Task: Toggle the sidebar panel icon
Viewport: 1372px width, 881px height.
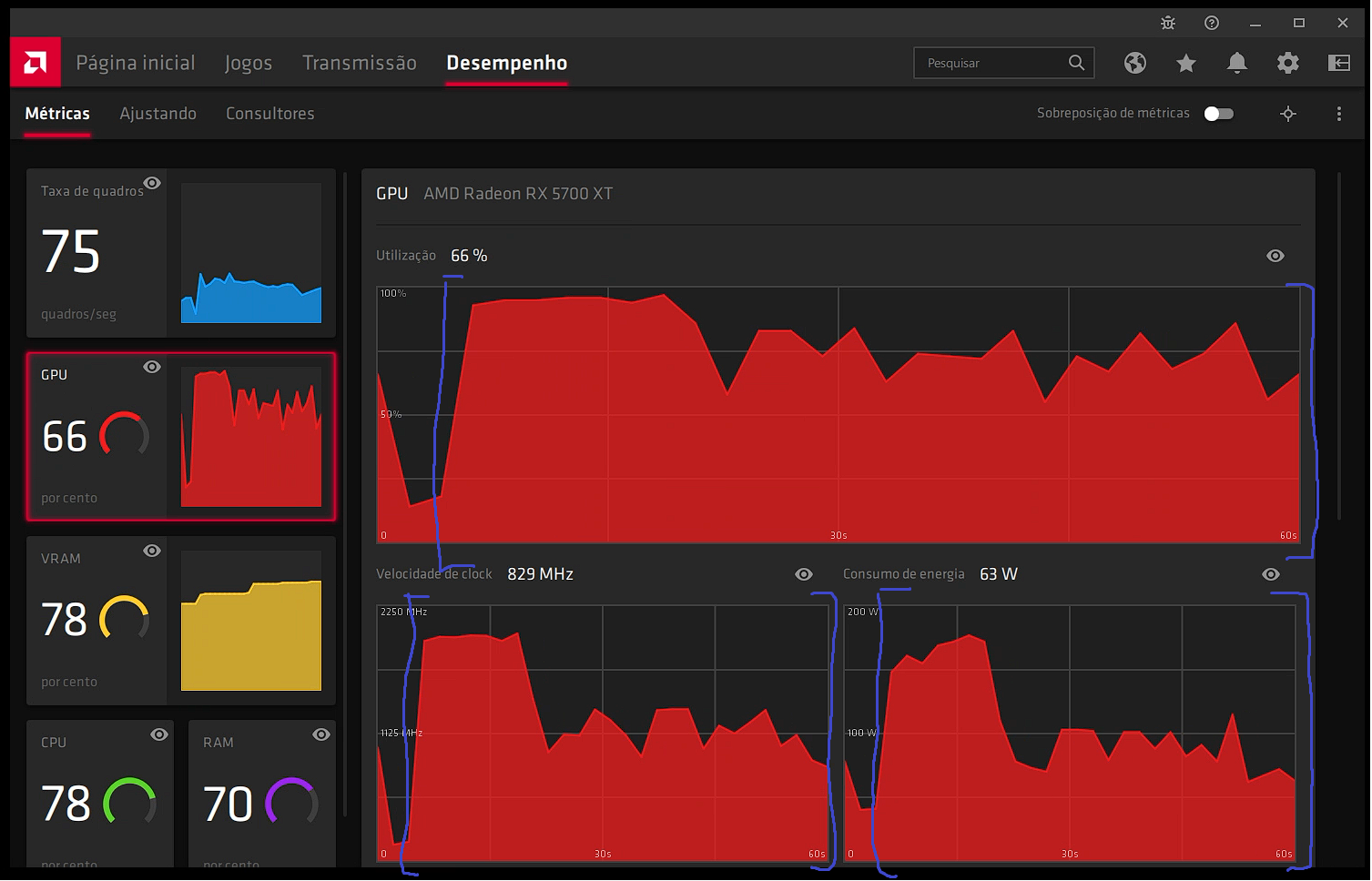Action: tap(1339, 63)
